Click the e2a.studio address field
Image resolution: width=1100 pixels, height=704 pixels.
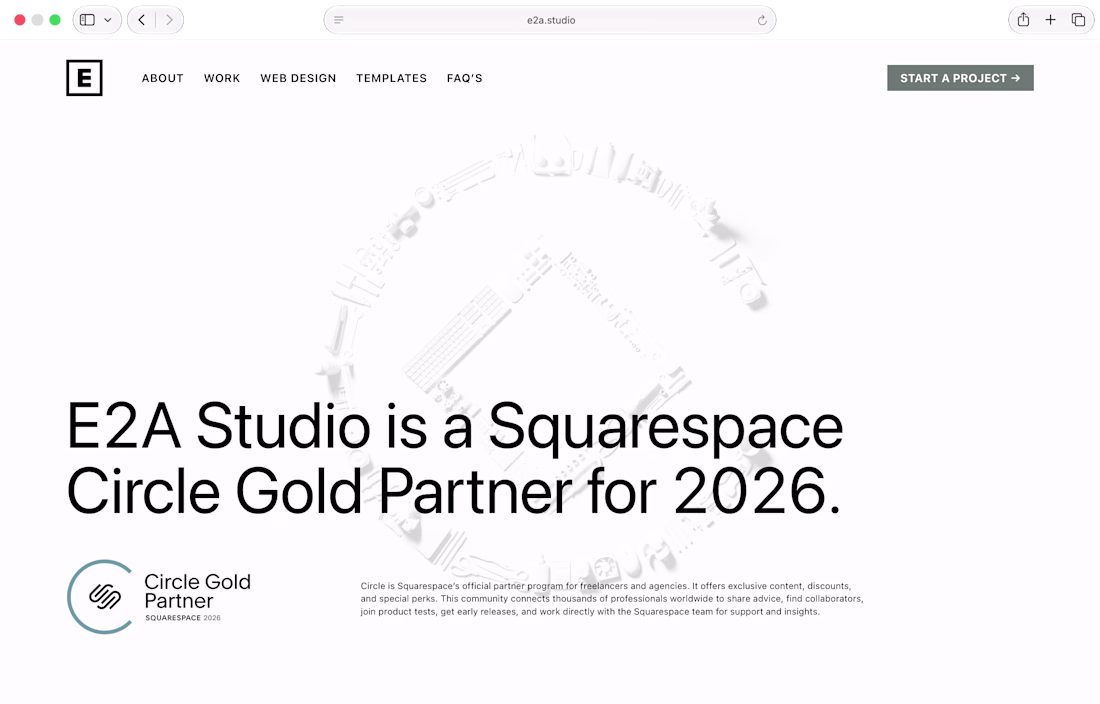pos(551,20)
